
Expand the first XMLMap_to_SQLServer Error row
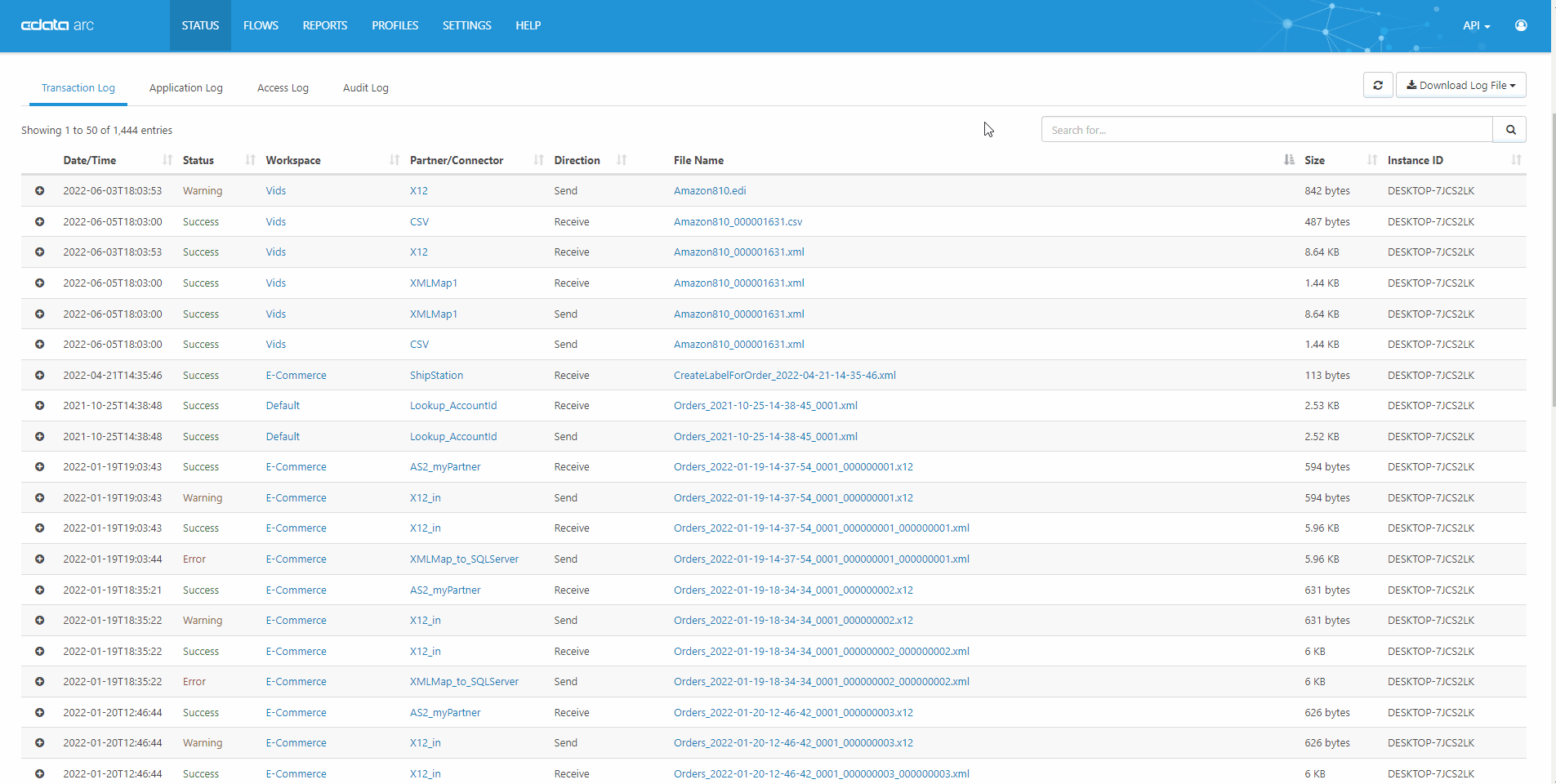[x=39, y=559]
